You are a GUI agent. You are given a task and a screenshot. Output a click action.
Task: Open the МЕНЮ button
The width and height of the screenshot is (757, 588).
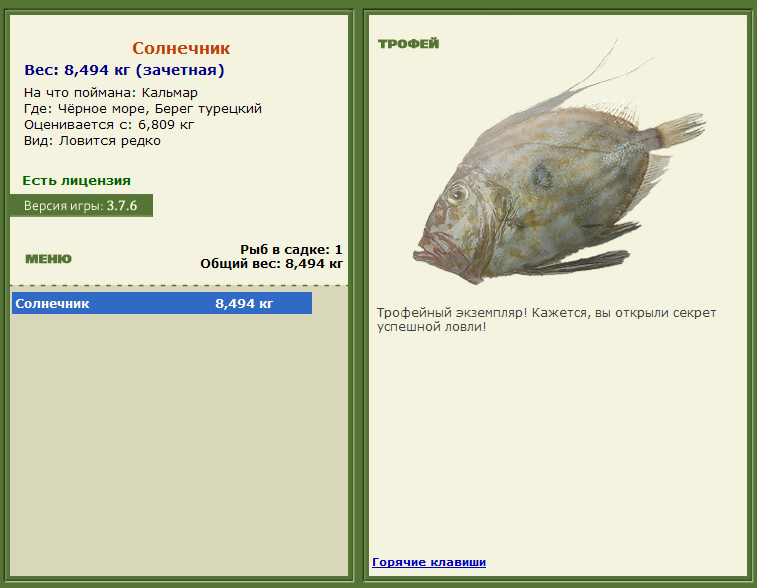[48, 259]
